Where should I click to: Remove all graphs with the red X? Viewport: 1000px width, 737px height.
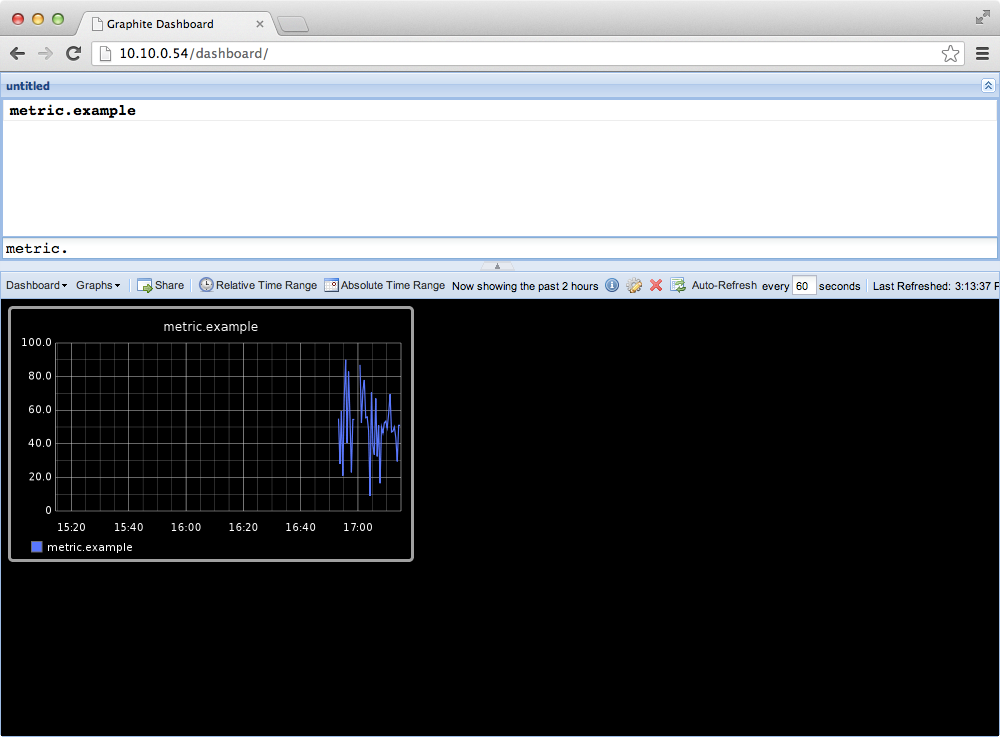[656, 286]
